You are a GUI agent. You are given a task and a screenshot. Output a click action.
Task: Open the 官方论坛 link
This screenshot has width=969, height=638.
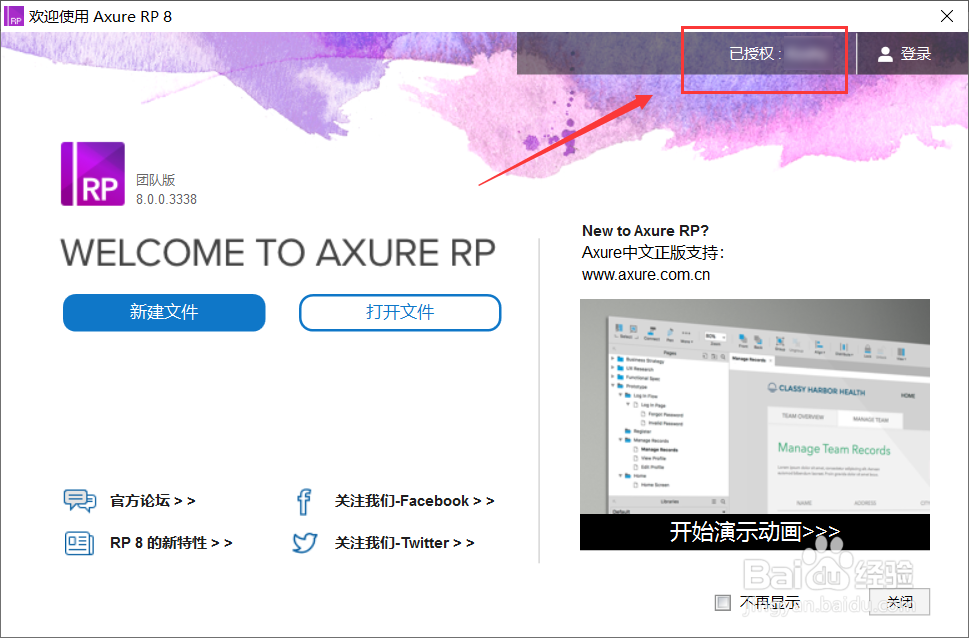pos(153,501)
